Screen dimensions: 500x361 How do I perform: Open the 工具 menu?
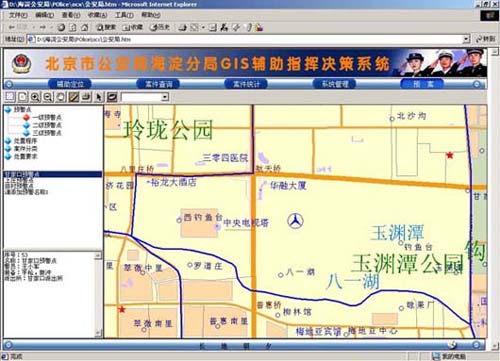124,15
